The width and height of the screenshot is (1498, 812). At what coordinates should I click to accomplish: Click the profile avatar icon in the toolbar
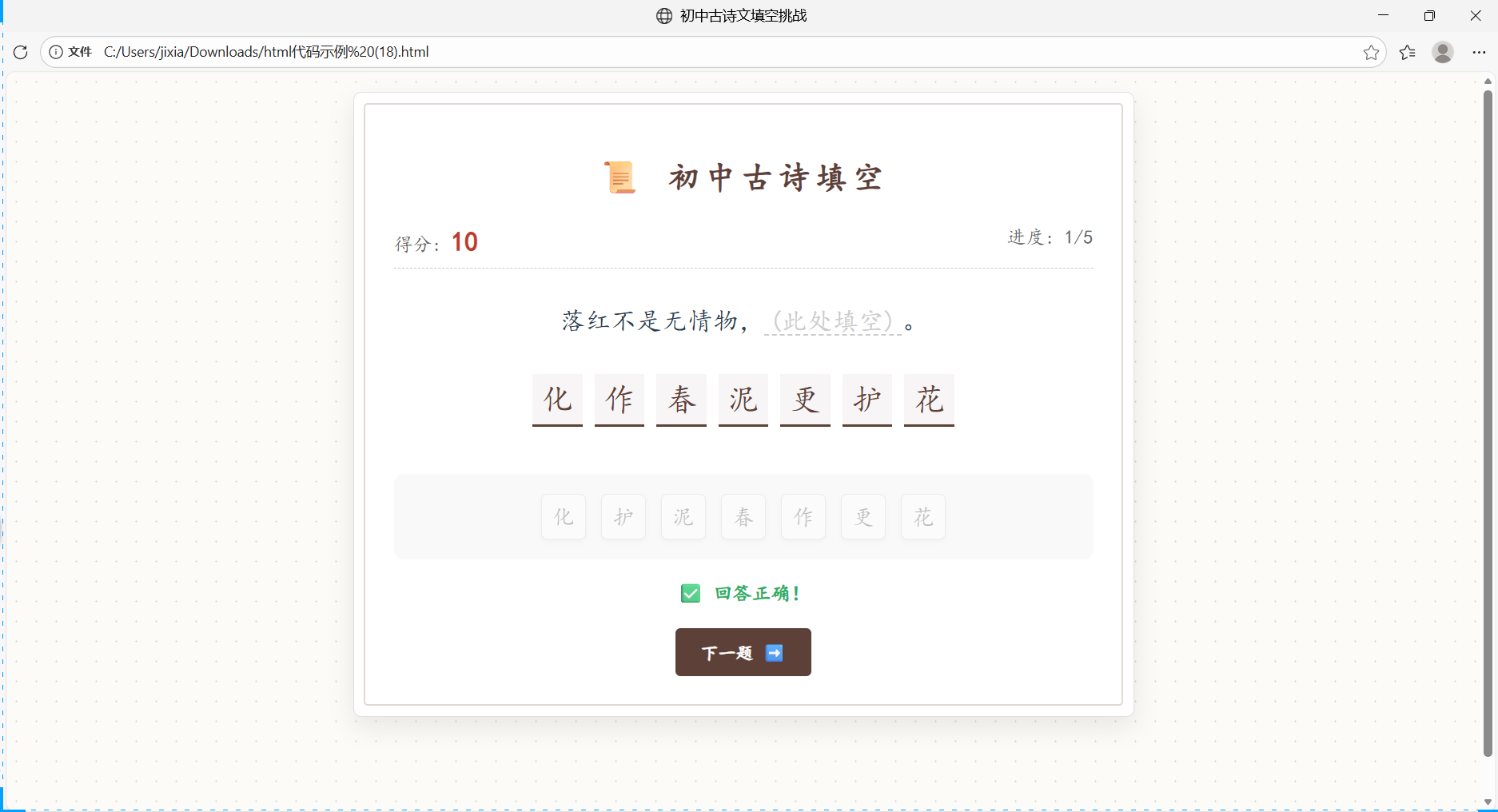1443,52
